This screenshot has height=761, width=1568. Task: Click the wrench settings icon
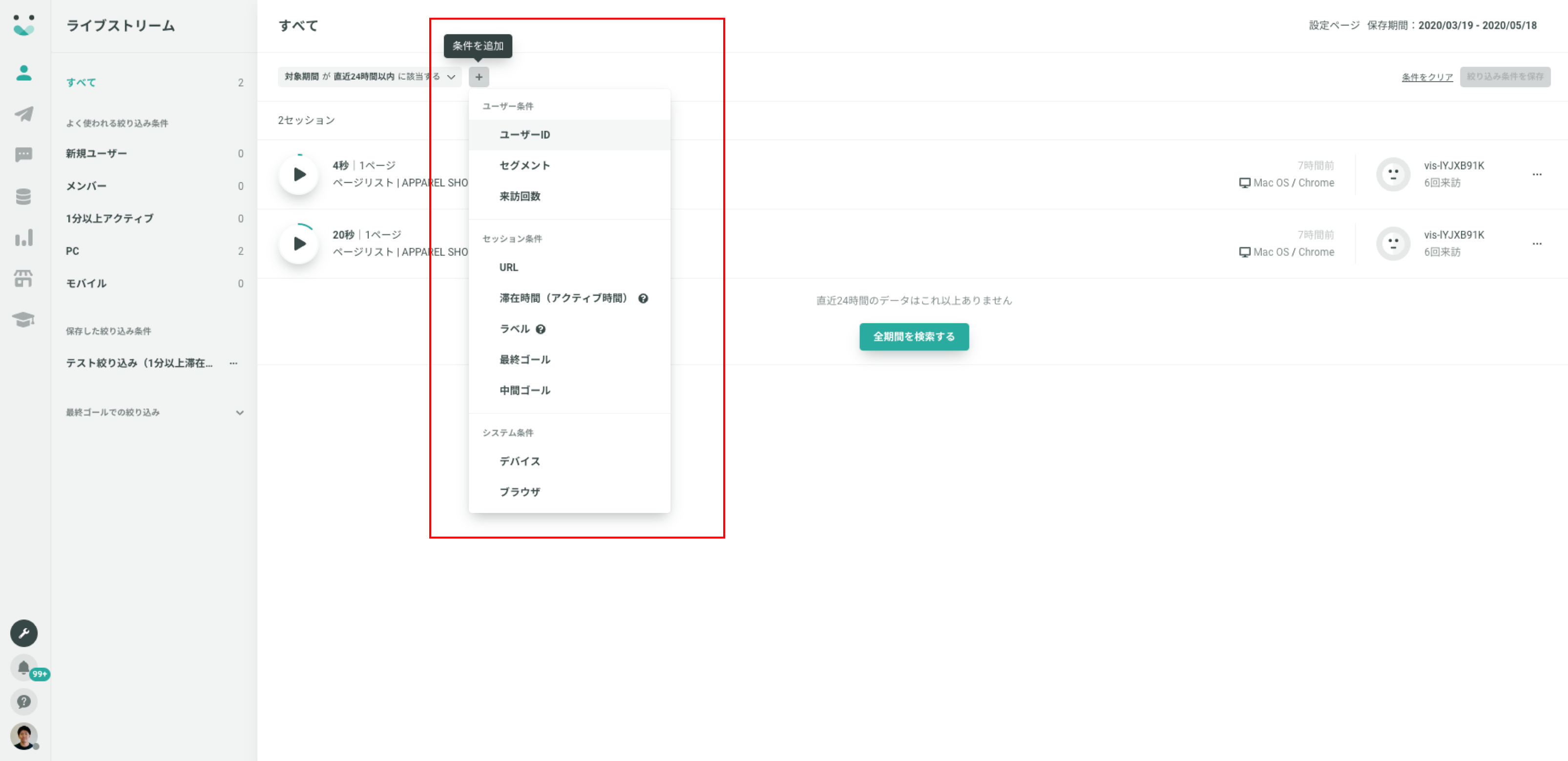click(24, 633)
